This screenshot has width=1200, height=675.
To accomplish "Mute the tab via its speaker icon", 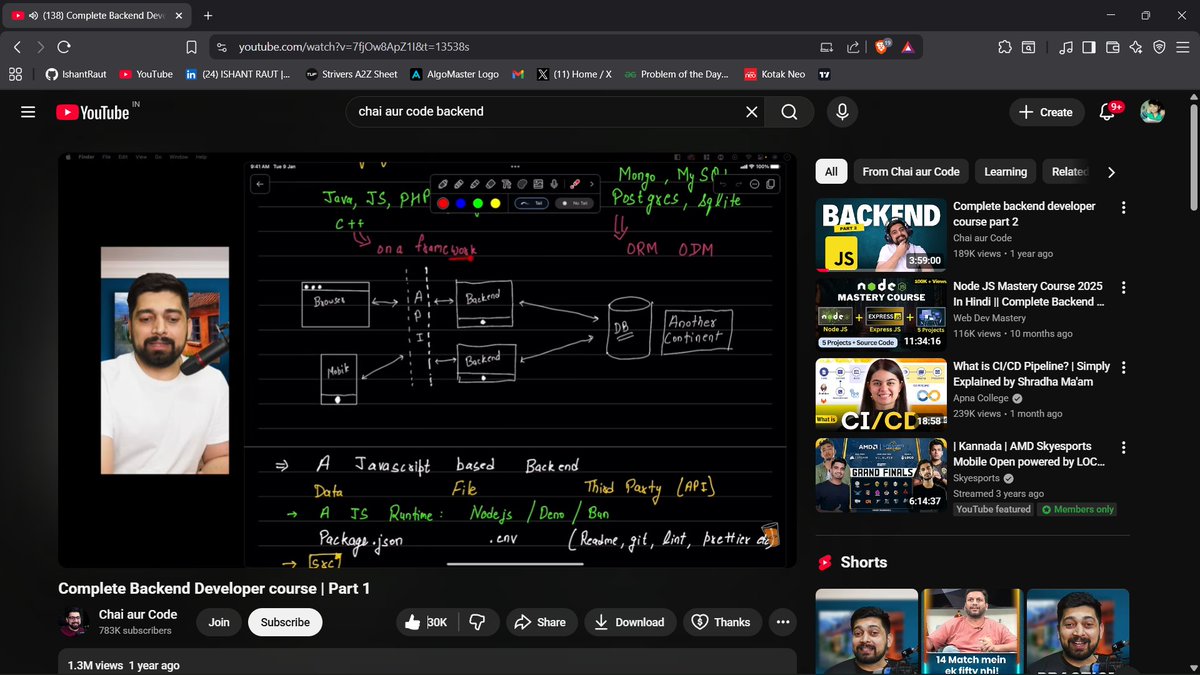I will [x=33, y=15].
